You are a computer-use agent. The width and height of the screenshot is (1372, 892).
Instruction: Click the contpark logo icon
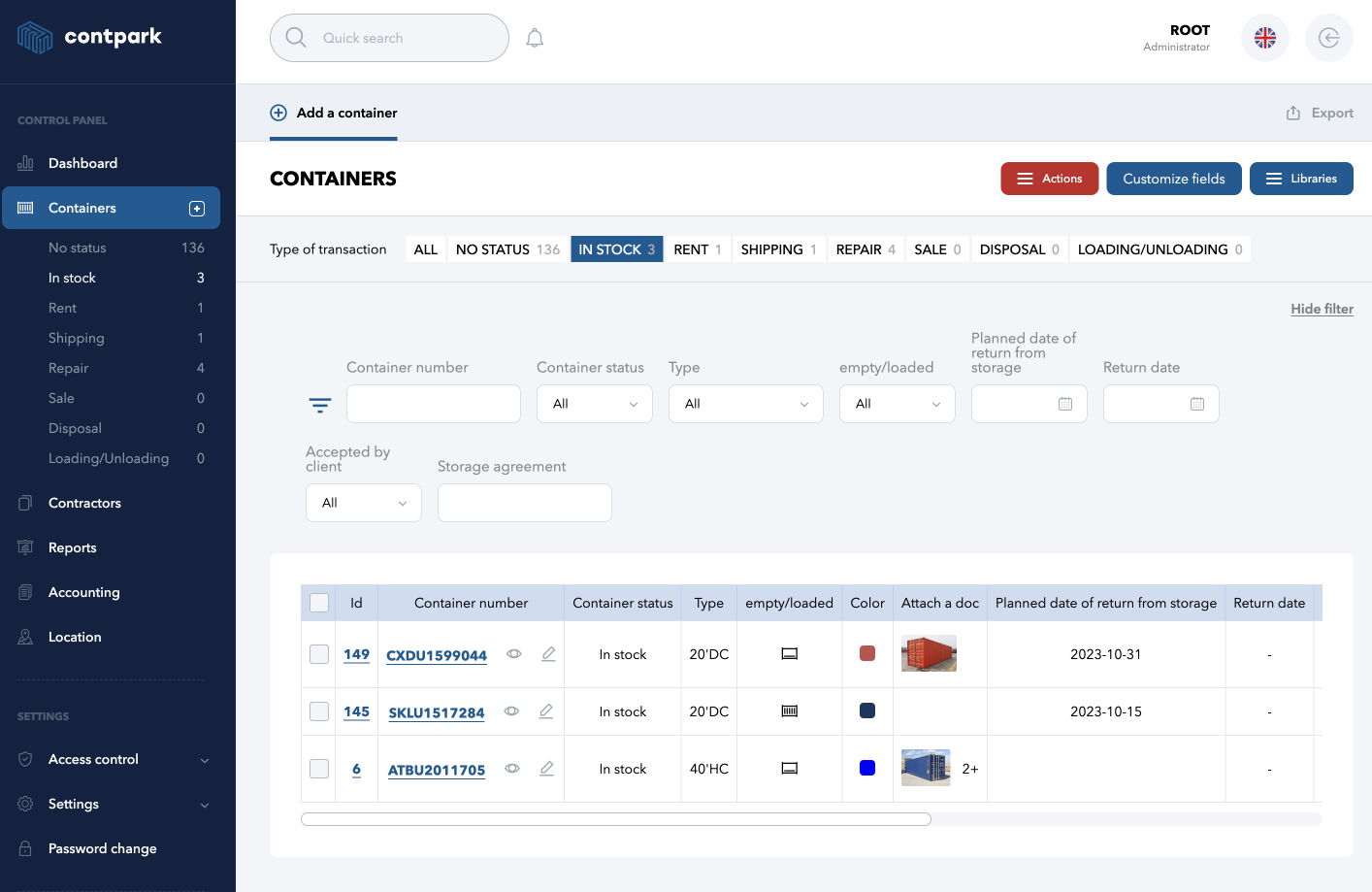click(x=35, y=37)
